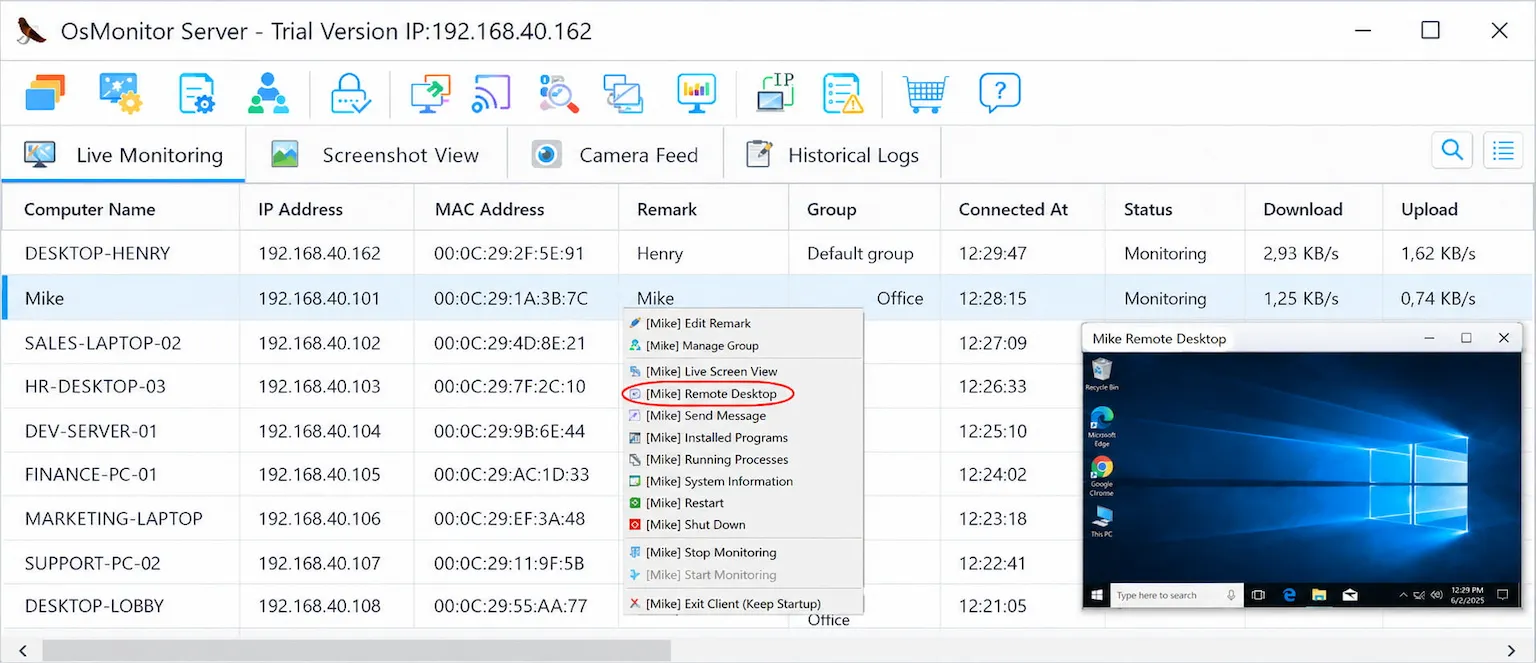Viewport: 1536px width, 663px height.
Task: Click Google Chrome shortcut on remote desktop
Action: coord(1101,476)
